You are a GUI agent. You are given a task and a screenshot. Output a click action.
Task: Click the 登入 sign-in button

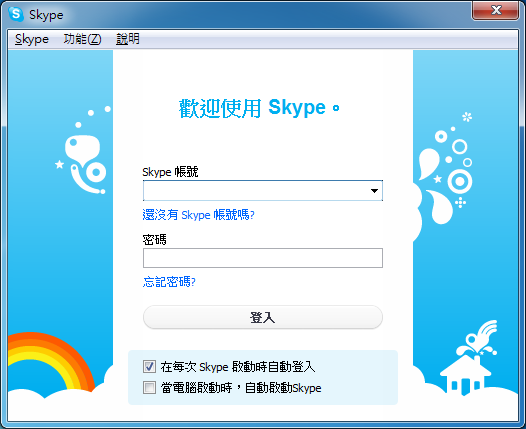[263, 317]
